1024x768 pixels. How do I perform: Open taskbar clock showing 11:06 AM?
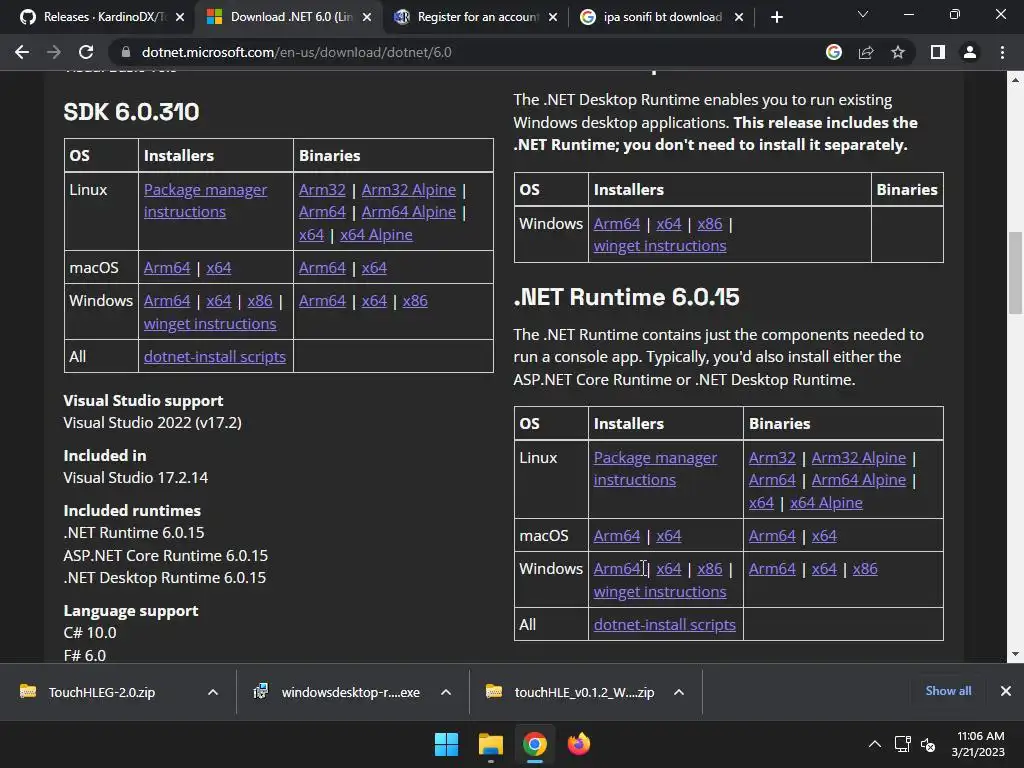978,744
